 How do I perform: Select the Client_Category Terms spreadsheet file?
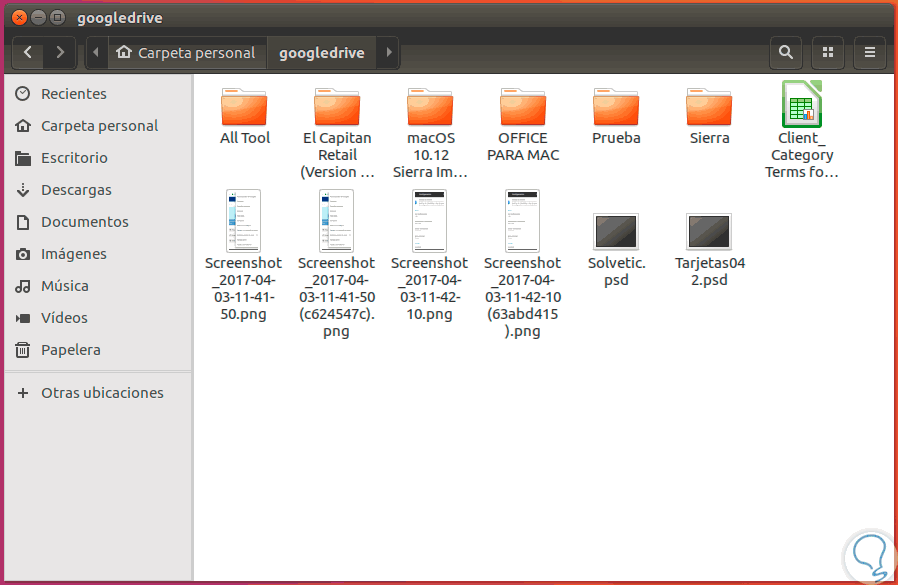801,129
